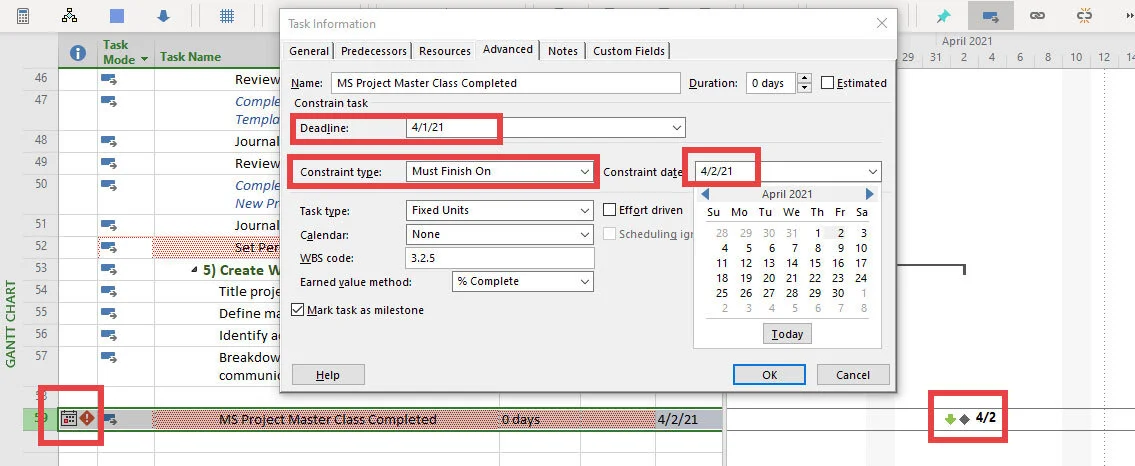The width and height of the screenshot is (1135, 466).
Task: Increase duration with the spinner up arrow
Action: (x=804, y=78)
